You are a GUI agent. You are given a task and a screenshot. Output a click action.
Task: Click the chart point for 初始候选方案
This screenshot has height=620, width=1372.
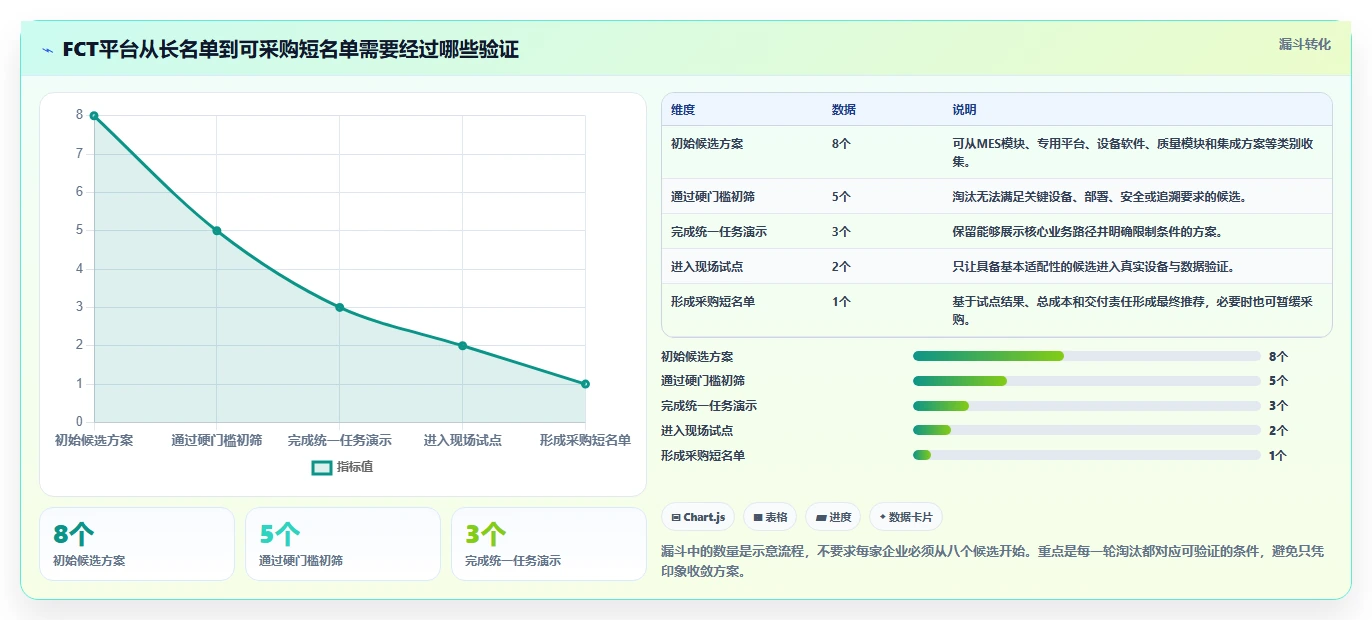[x=94, y=116]
